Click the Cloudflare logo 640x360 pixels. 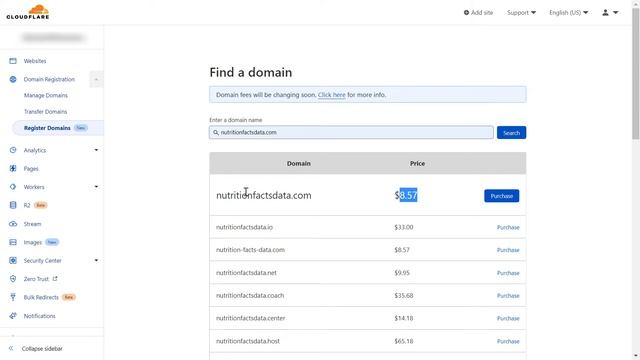point(28,12)
